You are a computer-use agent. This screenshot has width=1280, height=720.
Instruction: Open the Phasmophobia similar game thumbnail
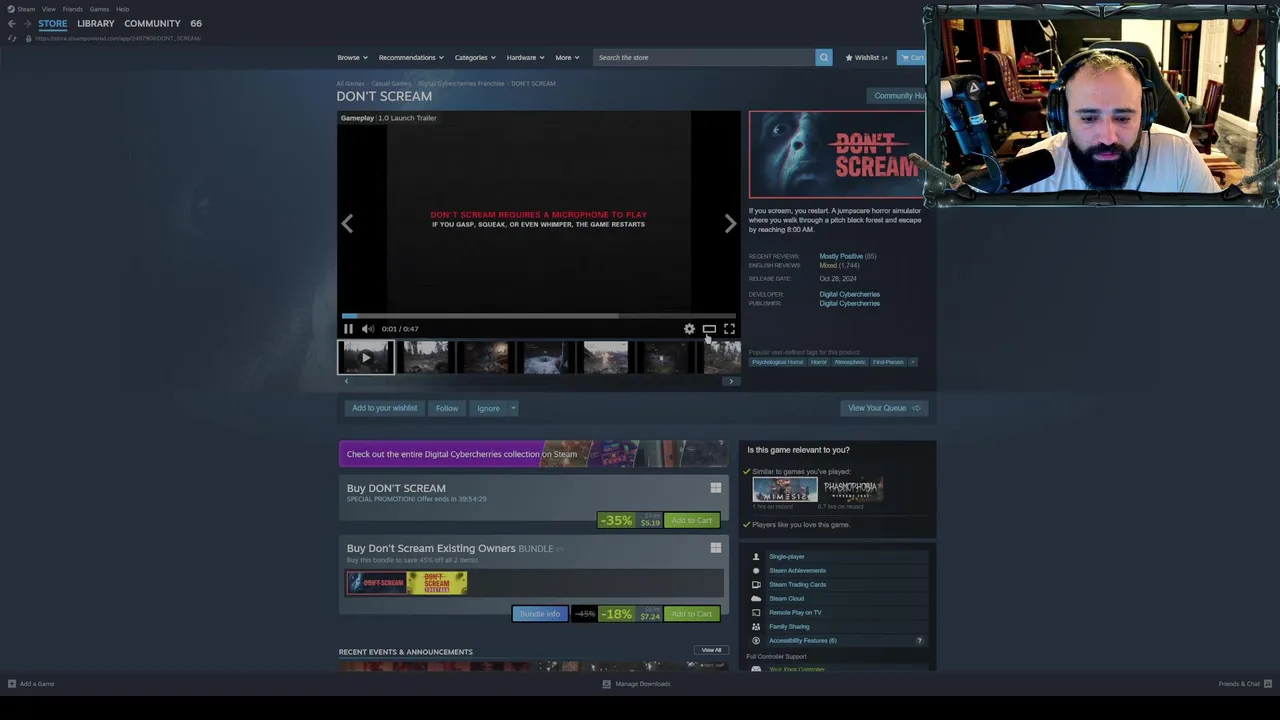(853, 489)
